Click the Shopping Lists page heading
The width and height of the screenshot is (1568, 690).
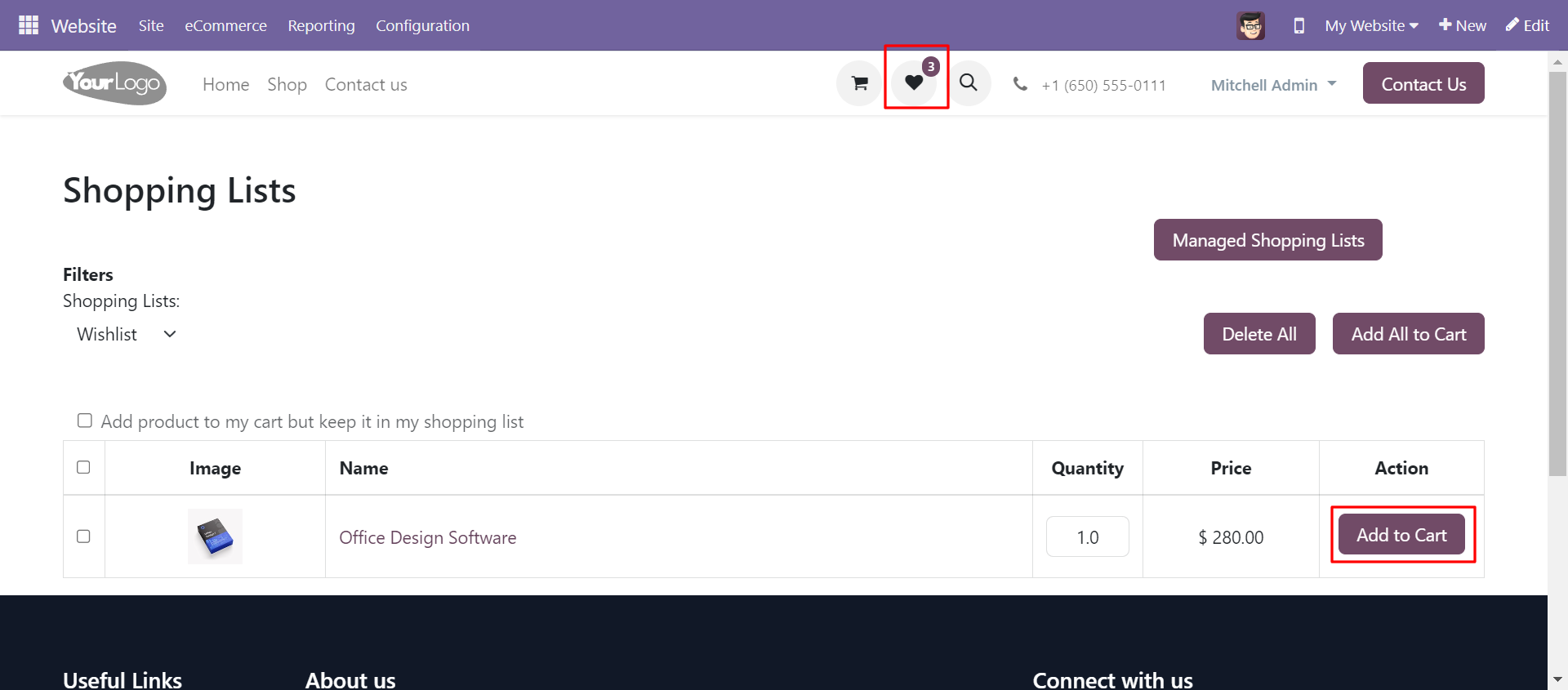[180, 190]
